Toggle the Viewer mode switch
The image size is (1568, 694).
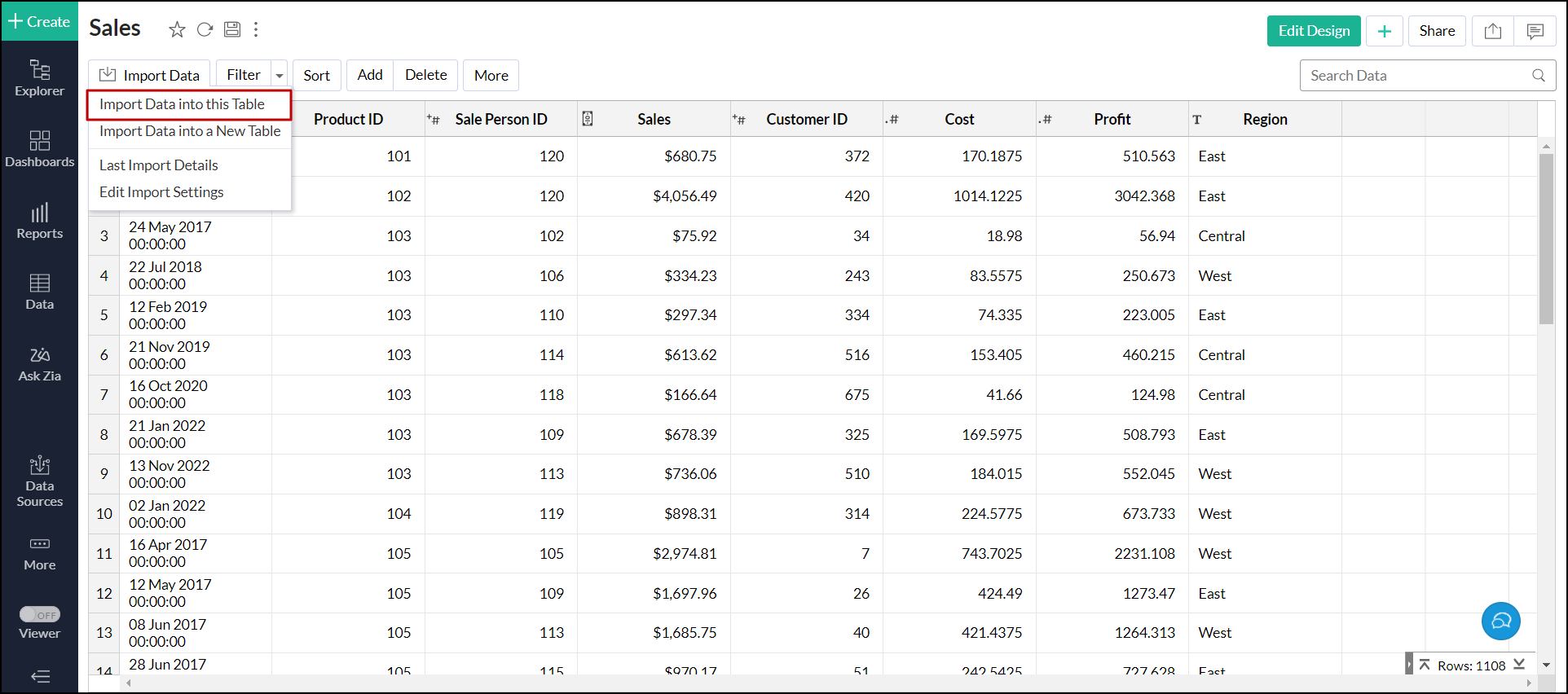pos(40,615)
